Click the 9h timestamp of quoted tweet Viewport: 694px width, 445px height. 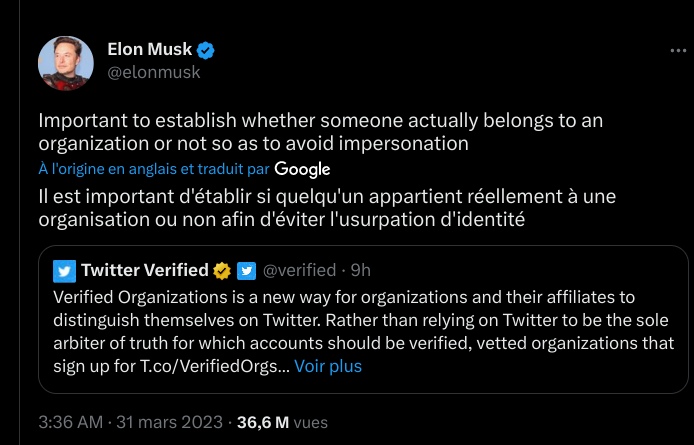(x=361, y=270)
